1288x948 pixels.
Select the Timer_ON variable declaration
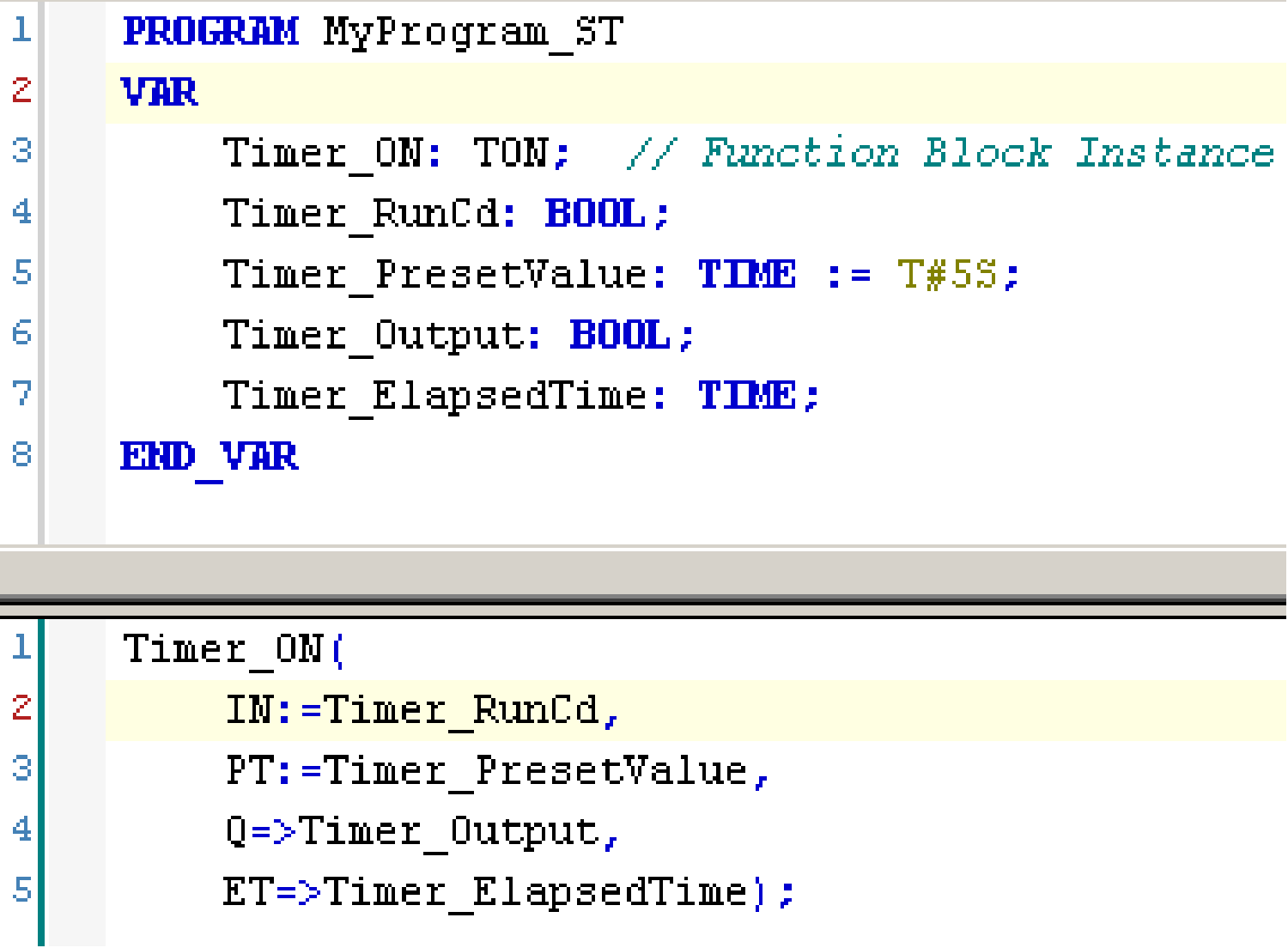(x=323, y=154)
